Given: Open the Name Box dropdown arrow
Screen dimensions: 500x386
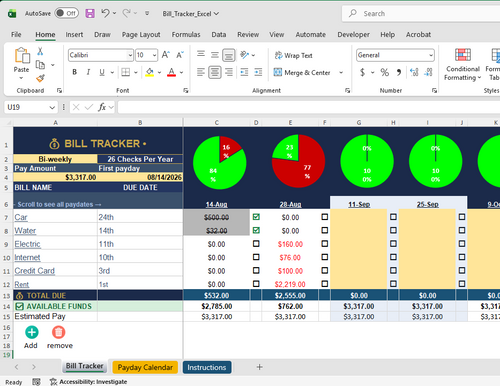Looking at the screenshot, I should 52,107.
